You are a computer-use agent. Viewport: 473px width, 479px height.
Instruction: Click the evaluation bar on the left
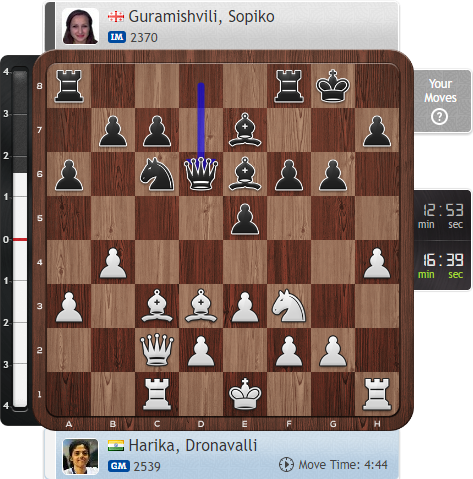(20, 239)
